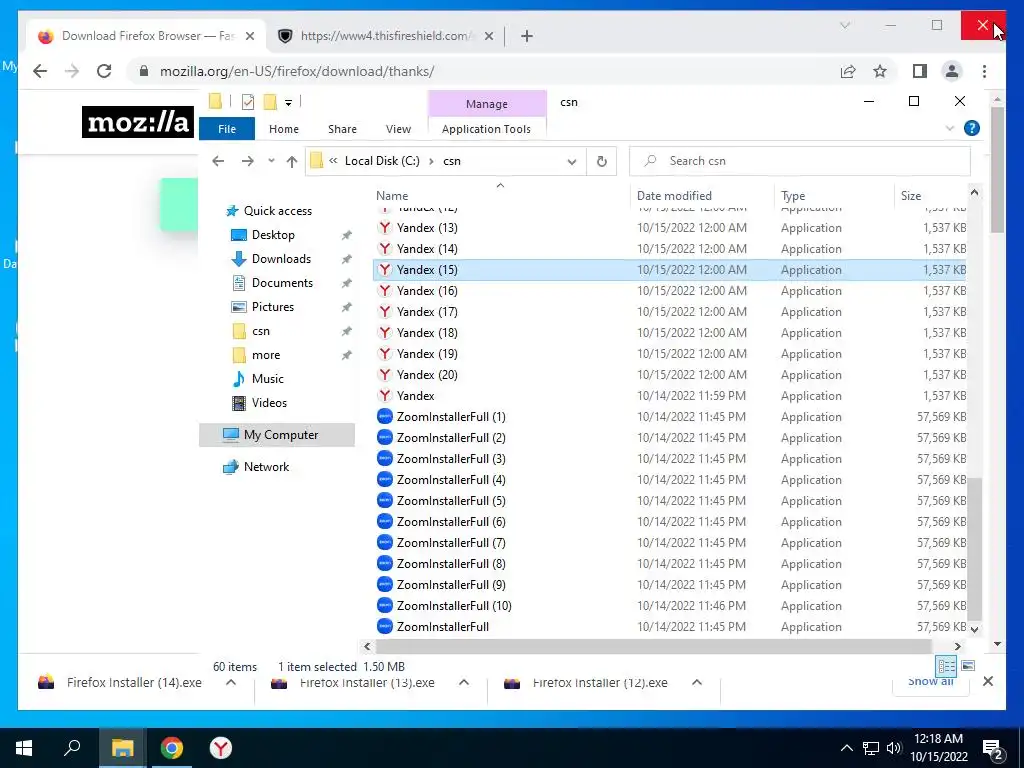The width and height of the screenshot is (1024, 768).
Task: Select Downloads in Quick access
Action: point(281,259)
